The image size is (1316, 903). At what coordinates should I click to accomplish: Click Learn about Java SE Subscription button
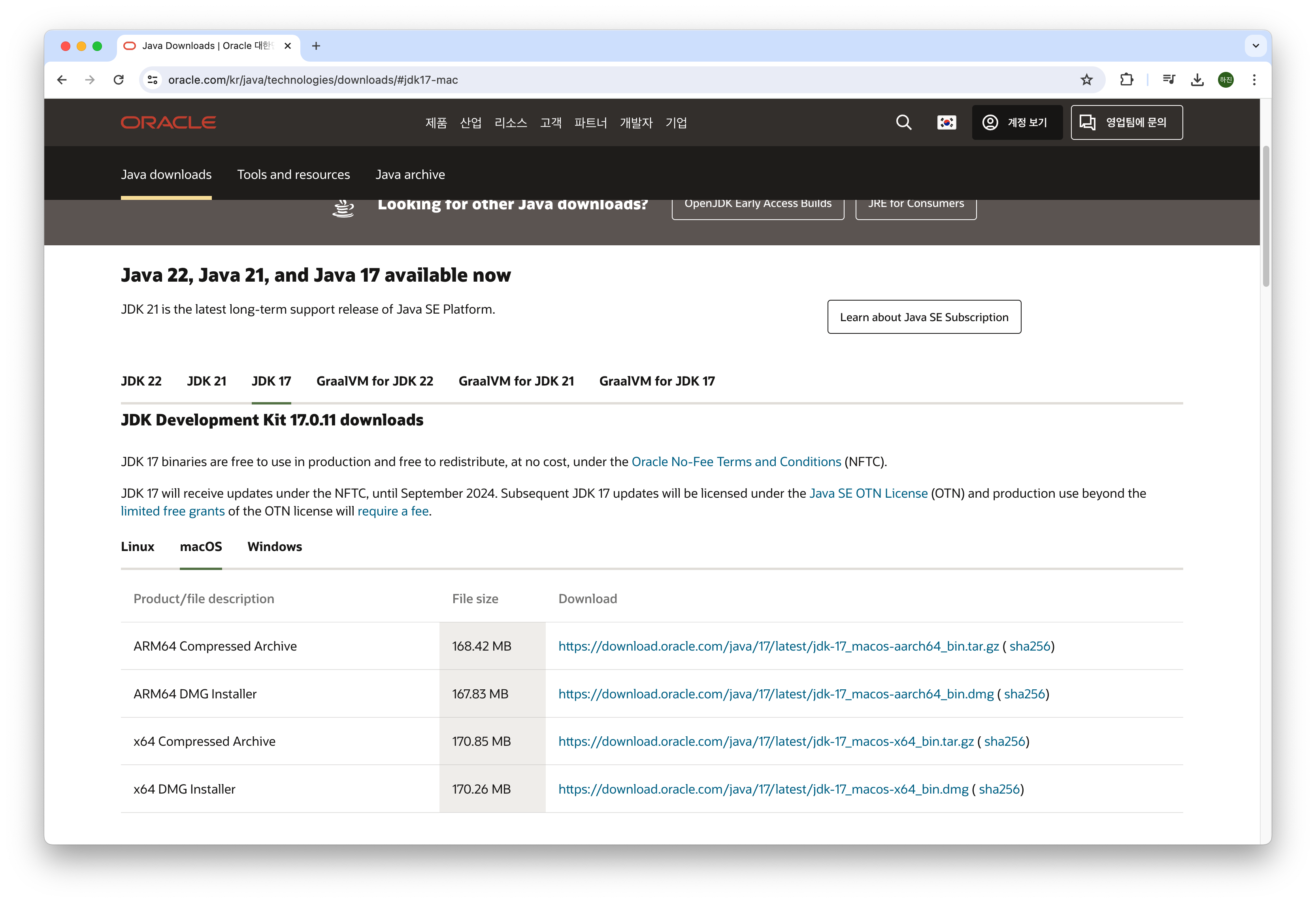924,317
